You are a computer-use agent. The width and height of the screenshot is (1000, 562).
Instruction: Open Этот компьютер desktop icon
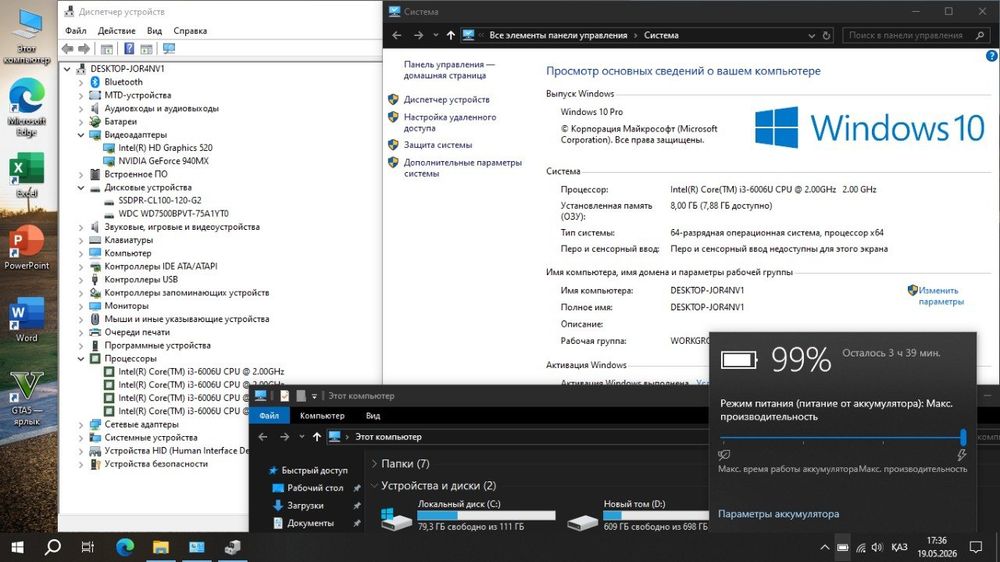(27, 36)
